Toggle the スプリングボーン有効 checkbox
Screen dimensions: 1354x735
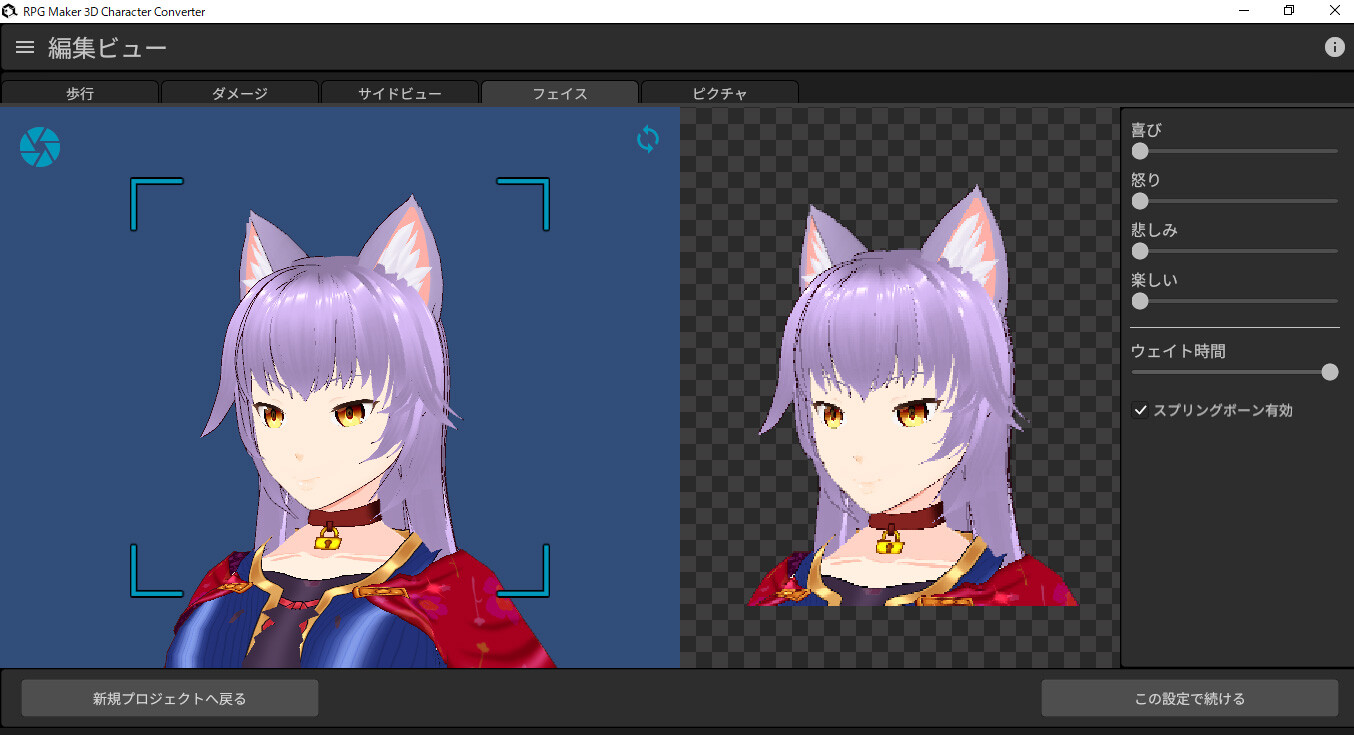click(x=1140, y=410)
